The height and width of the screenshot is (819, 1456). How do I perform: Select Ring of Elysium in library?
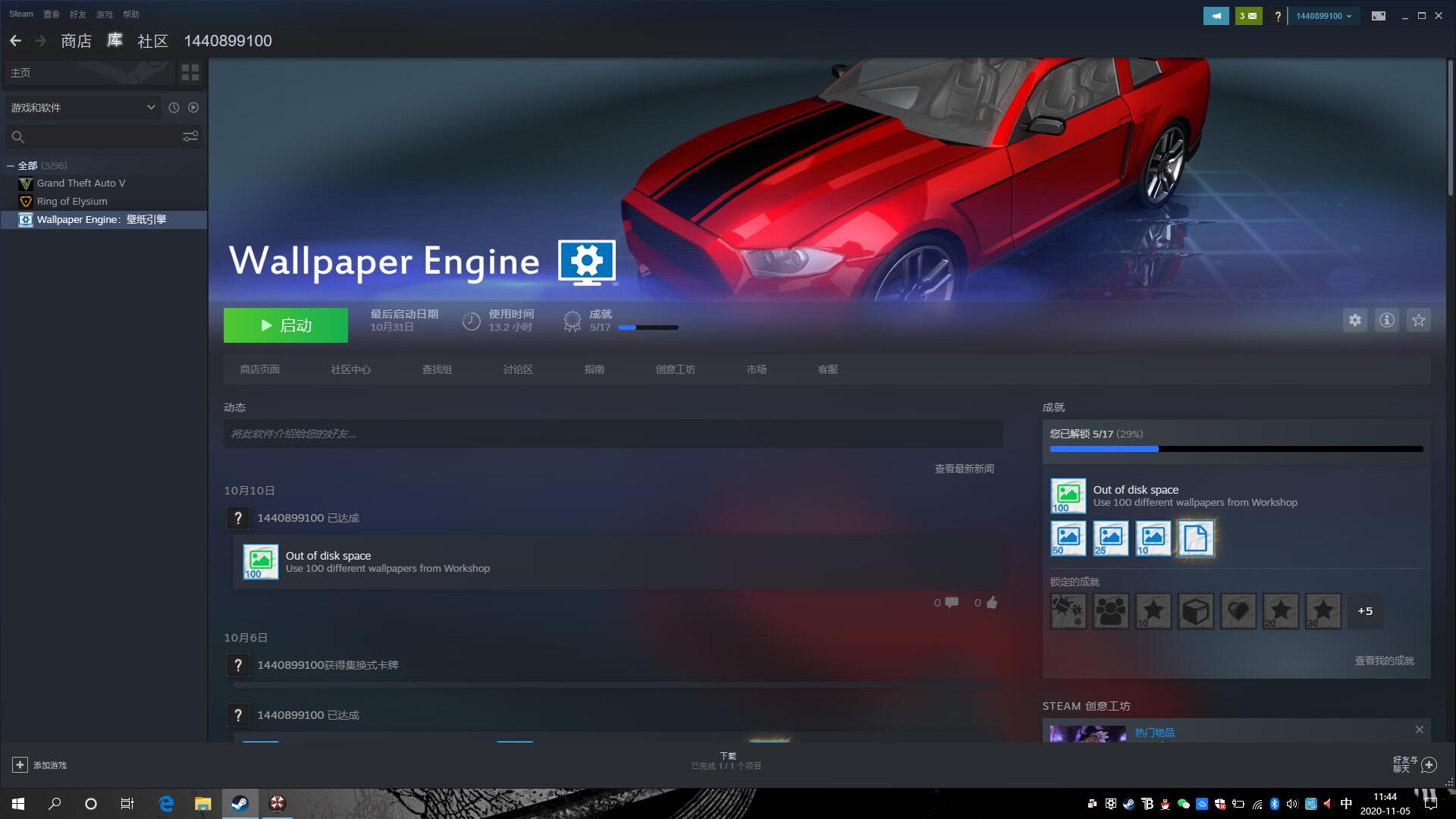[104, 201]
